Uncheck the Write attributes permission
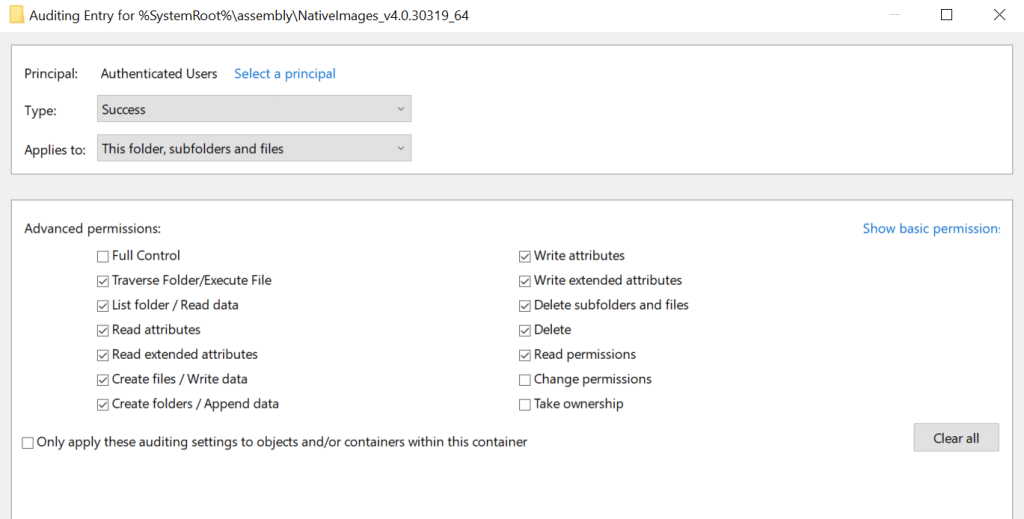 [x=525, y=256]
